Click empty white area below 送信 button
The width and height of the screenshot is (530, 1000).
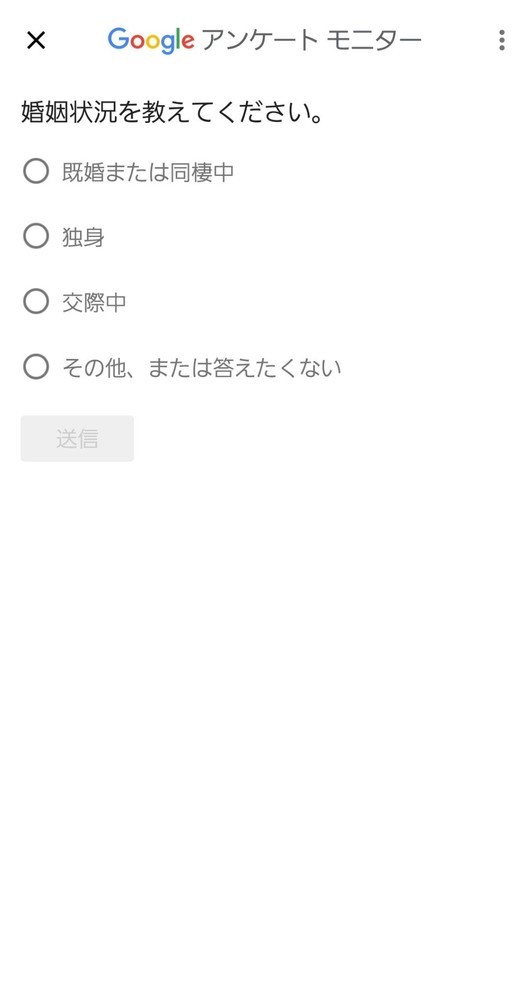[265, 702]
